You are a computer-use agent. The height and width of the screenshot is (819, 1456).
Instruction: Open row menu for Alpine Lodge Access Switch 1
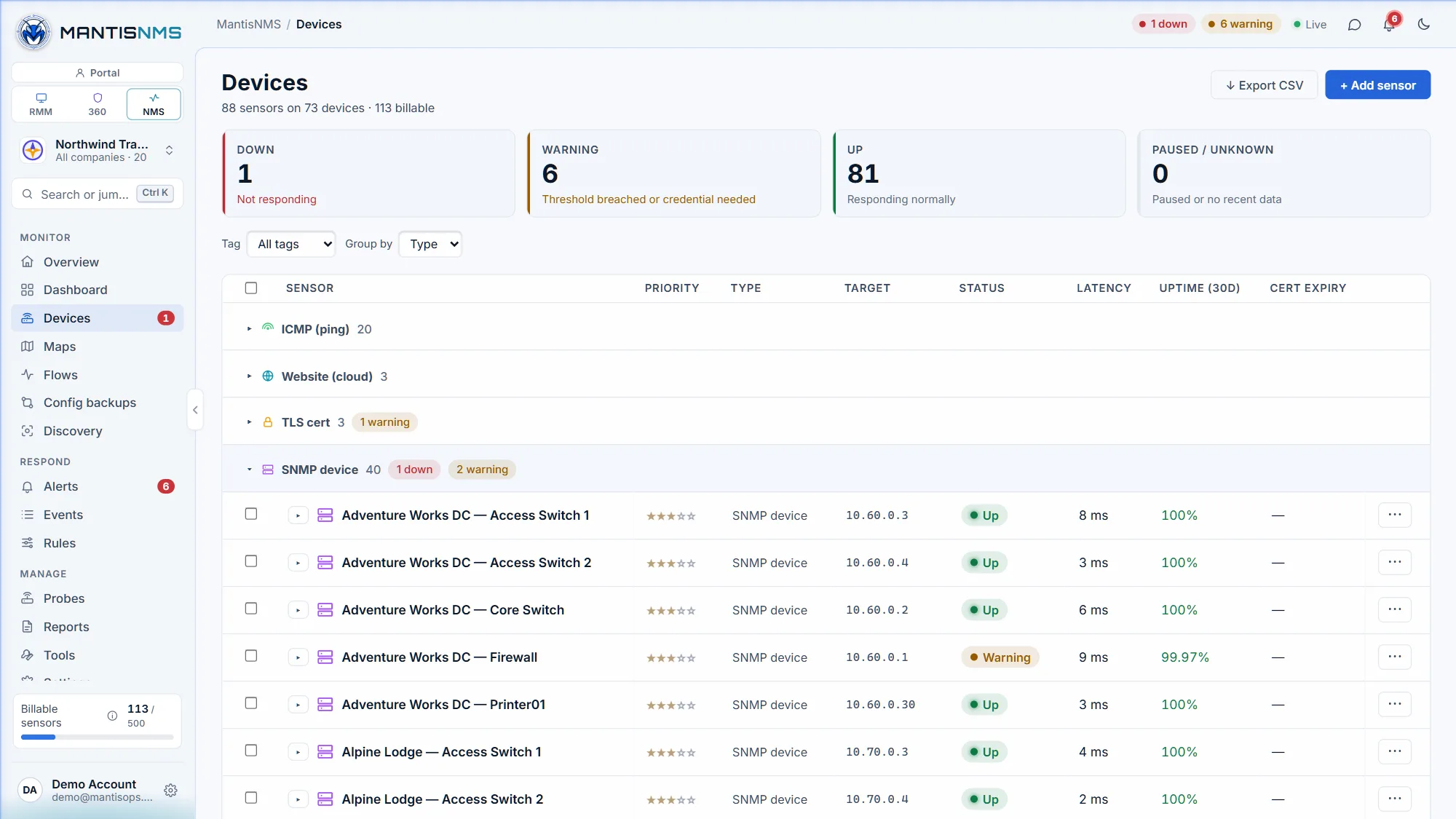pyautogui.click(x=1395, y=751)
